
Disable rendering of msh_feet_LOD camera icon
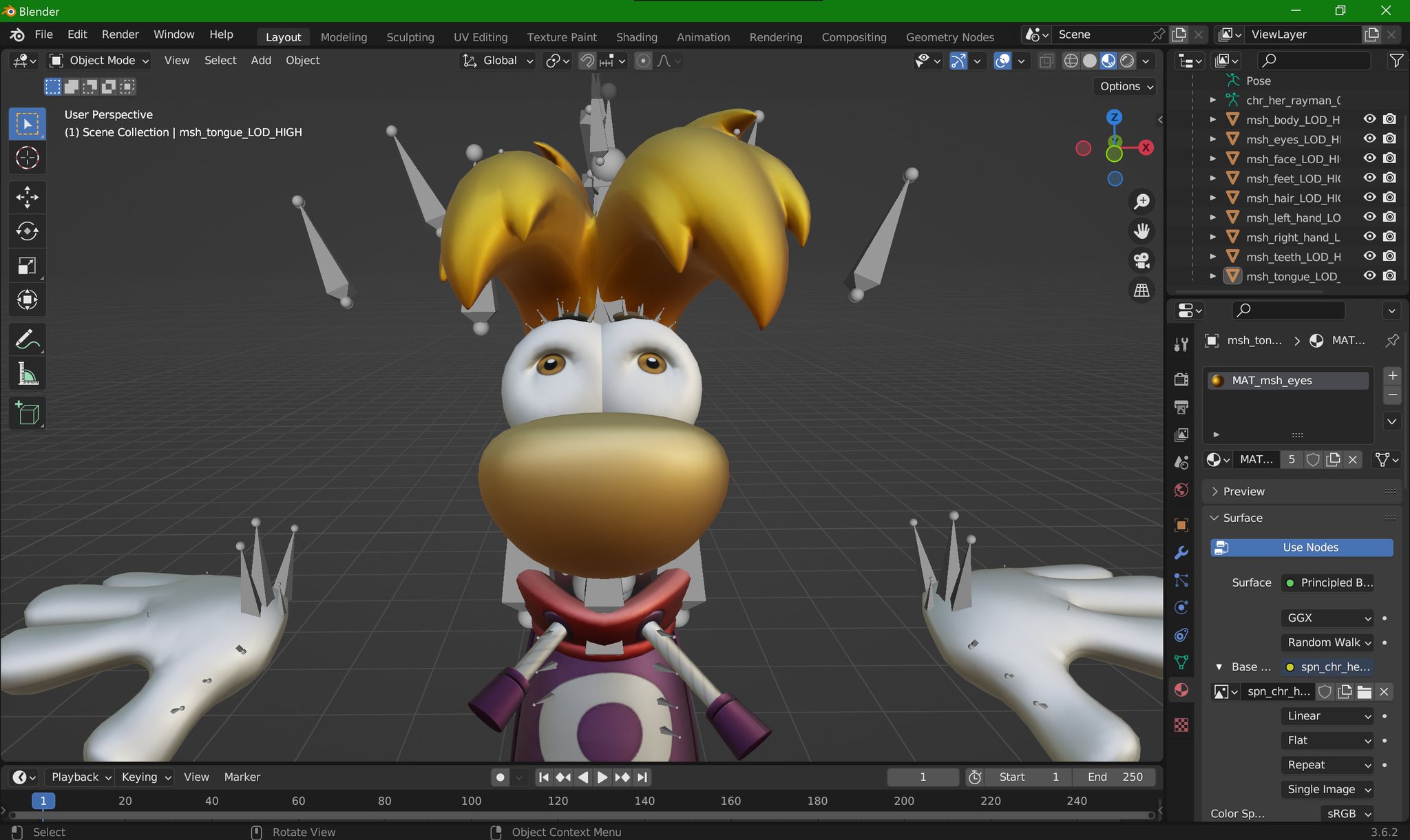pos(1390,178)
